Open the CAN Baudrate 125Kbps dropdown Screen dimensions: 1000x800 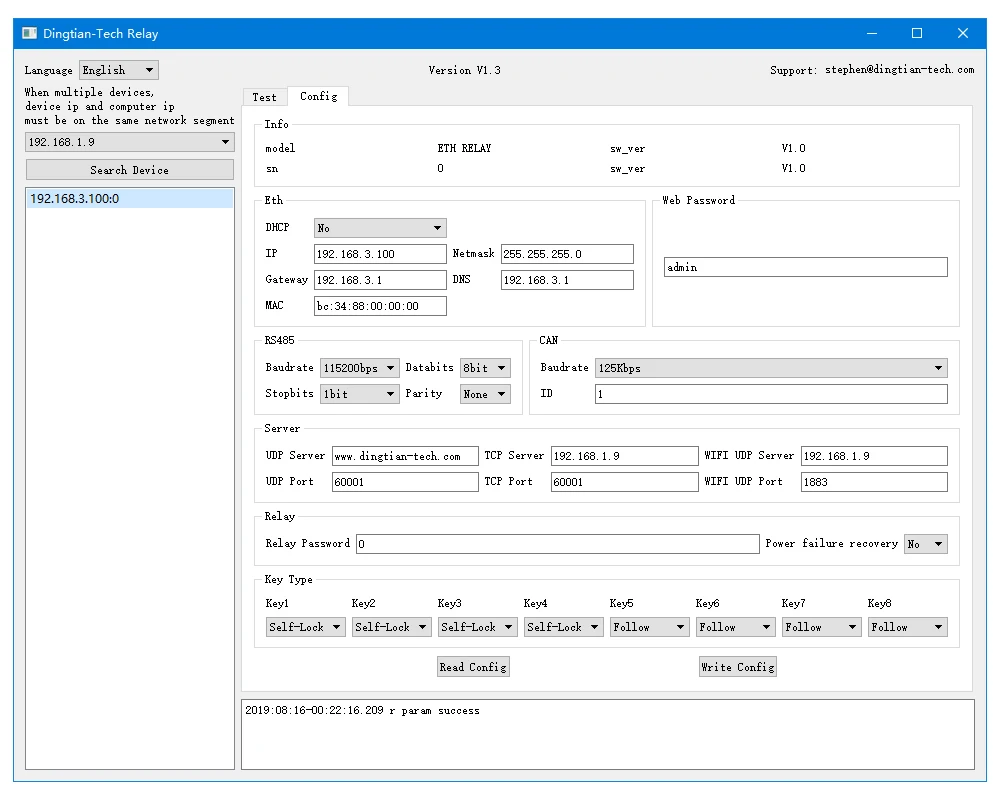click(770, 368)
